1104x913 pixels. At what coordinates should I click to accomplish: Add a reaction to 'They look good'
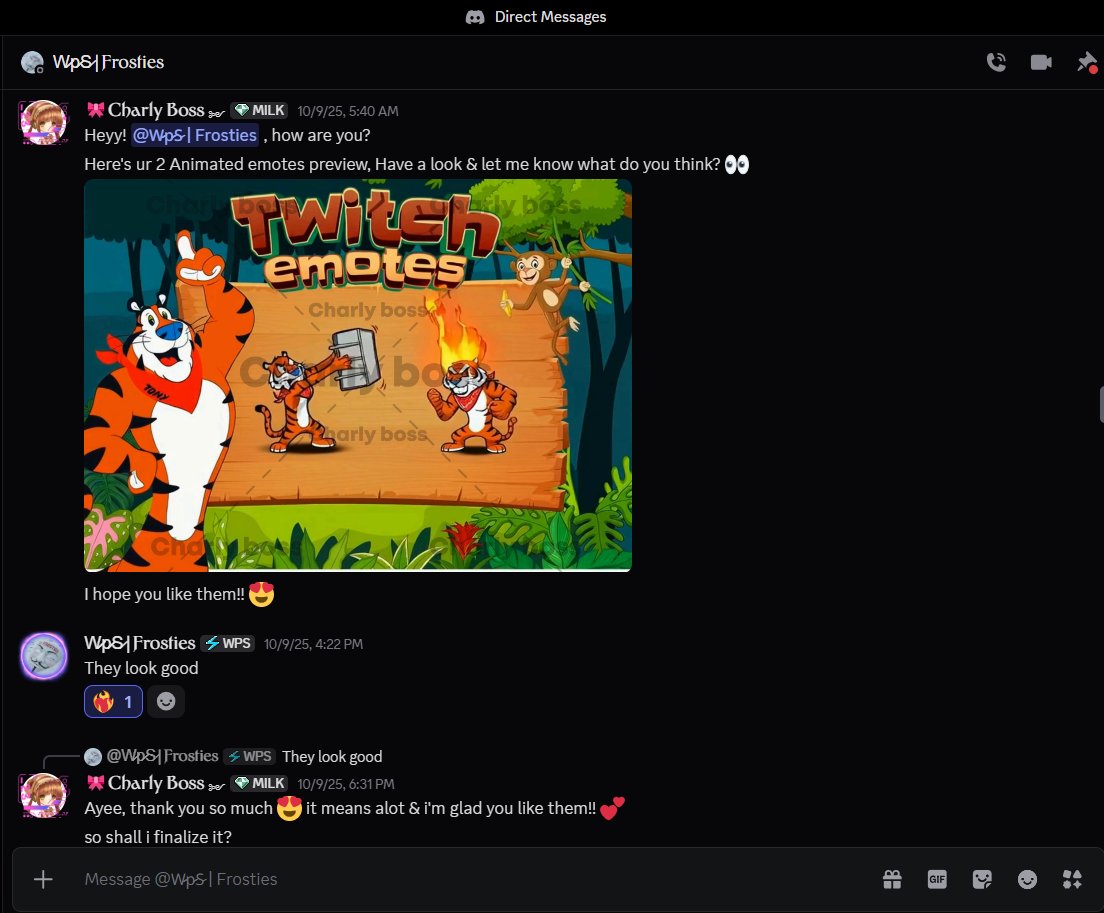[x=165, y=701]
